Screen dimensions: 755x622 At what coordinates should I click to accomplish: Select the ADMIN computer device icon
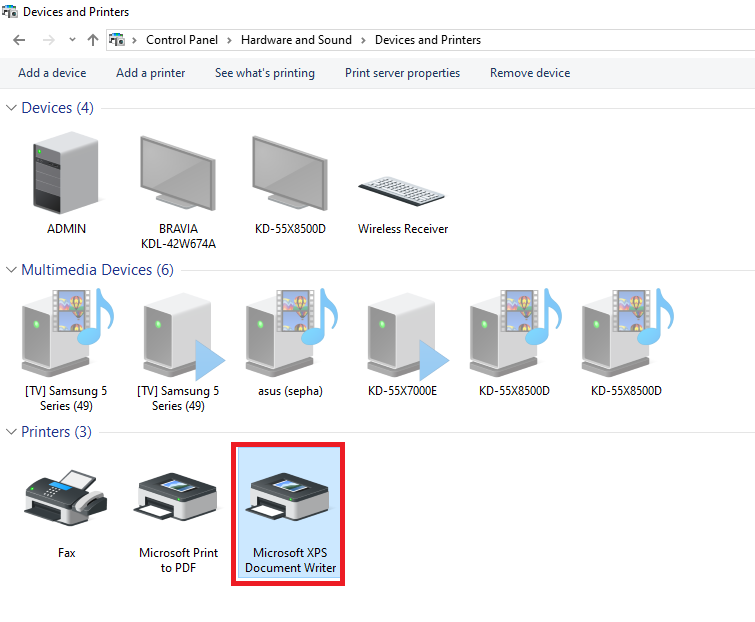pos(66,172)
